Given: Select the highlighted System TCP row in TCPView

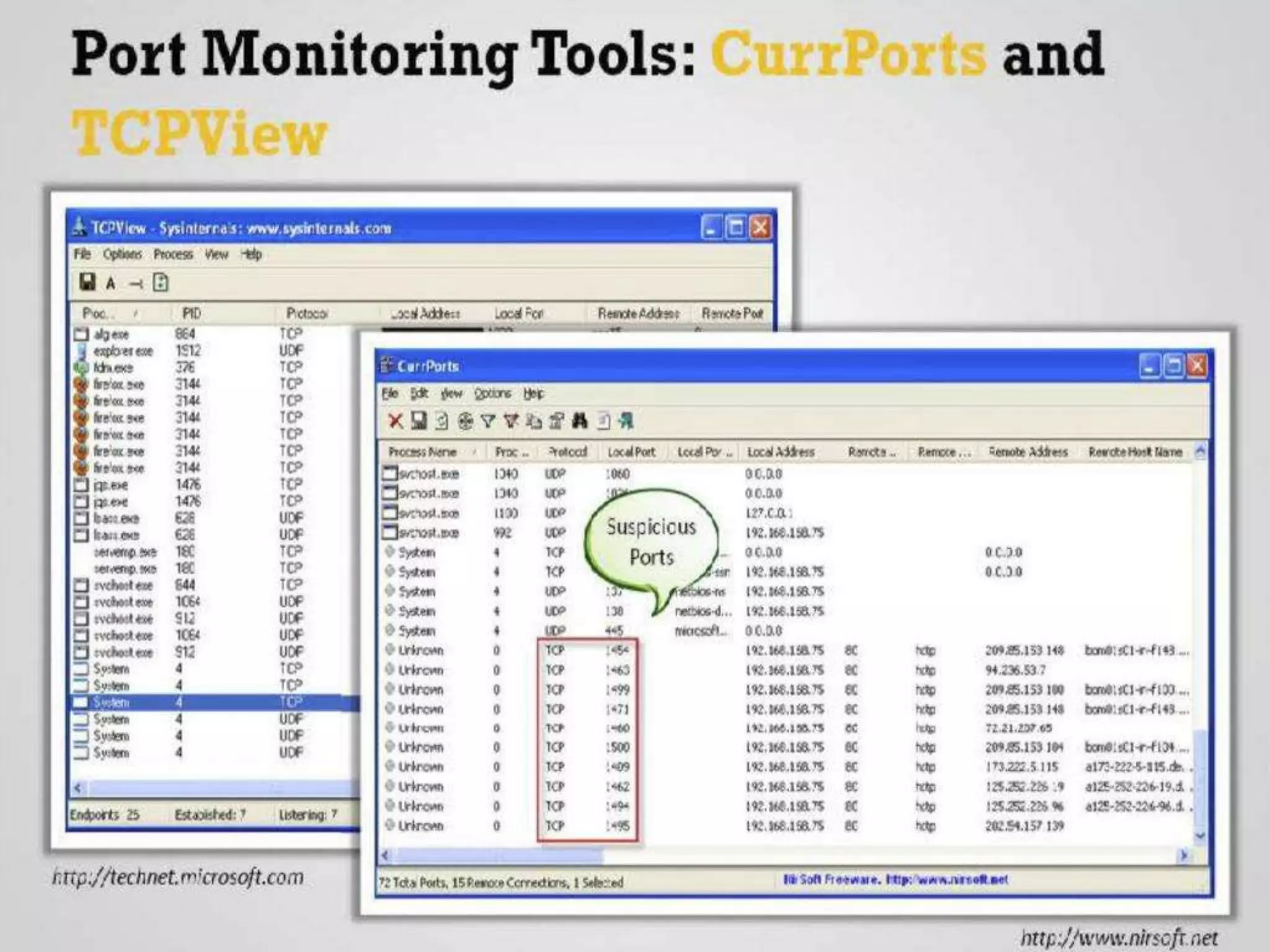Looking at the screenshot, I should (x=215, y=702).
